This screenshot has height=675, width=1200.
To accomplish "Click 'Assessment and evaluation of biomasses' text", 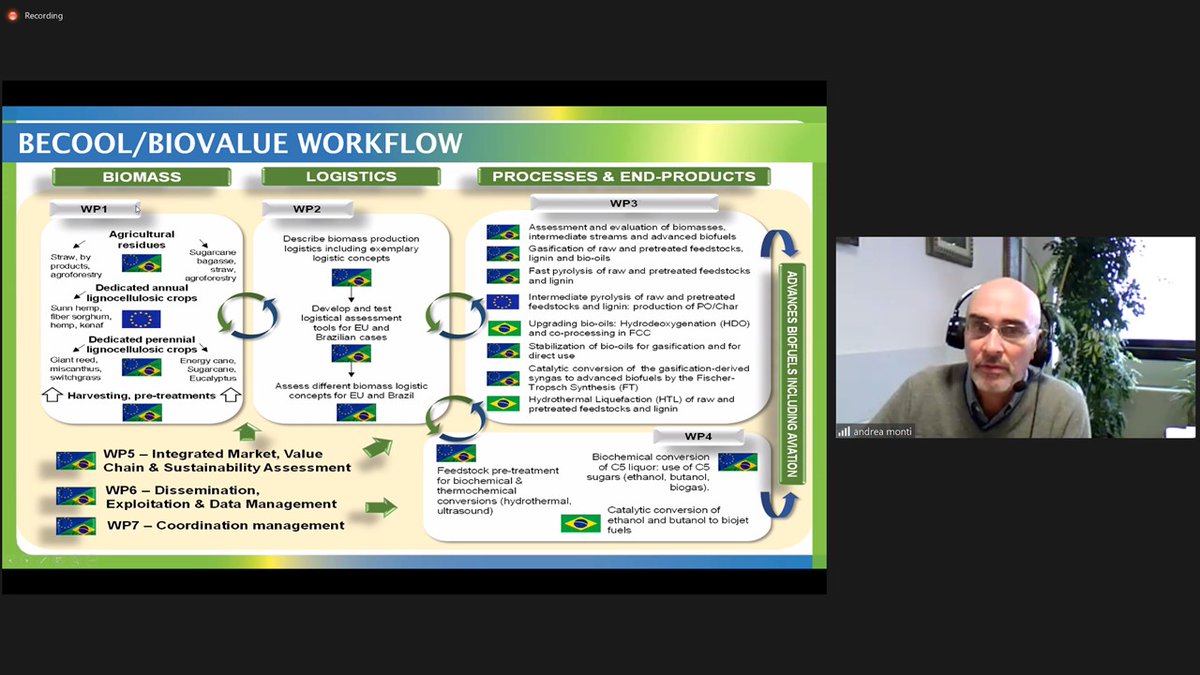I will coord(631,232).
